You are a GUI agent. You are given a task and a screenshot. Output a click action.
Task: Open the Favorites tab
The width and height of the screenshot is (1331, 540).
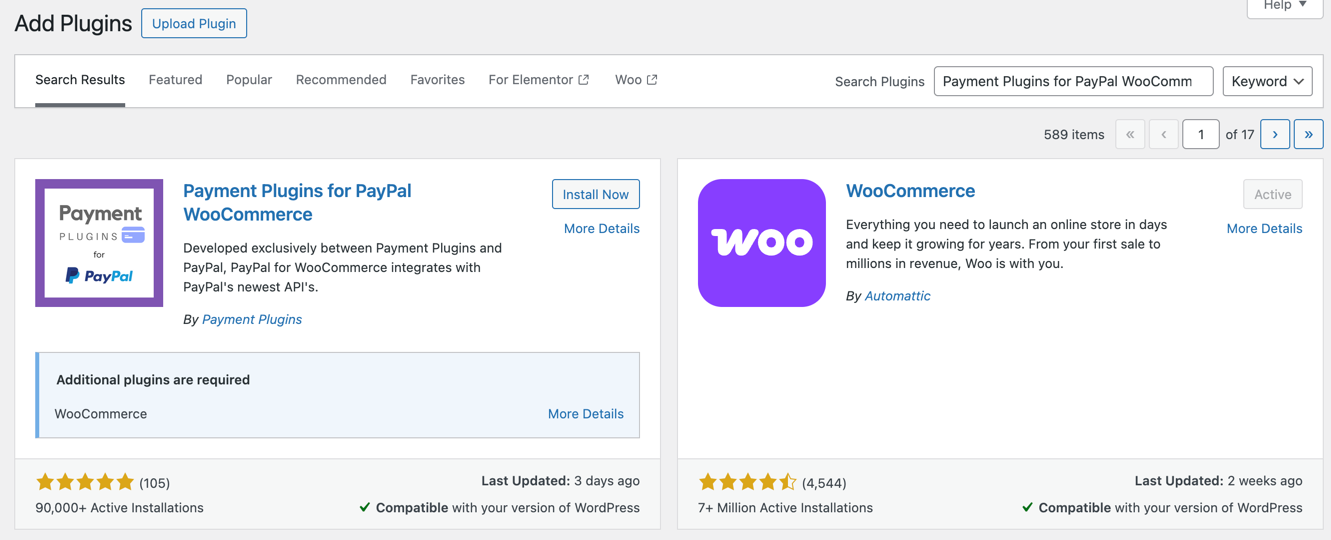[437, 80]
